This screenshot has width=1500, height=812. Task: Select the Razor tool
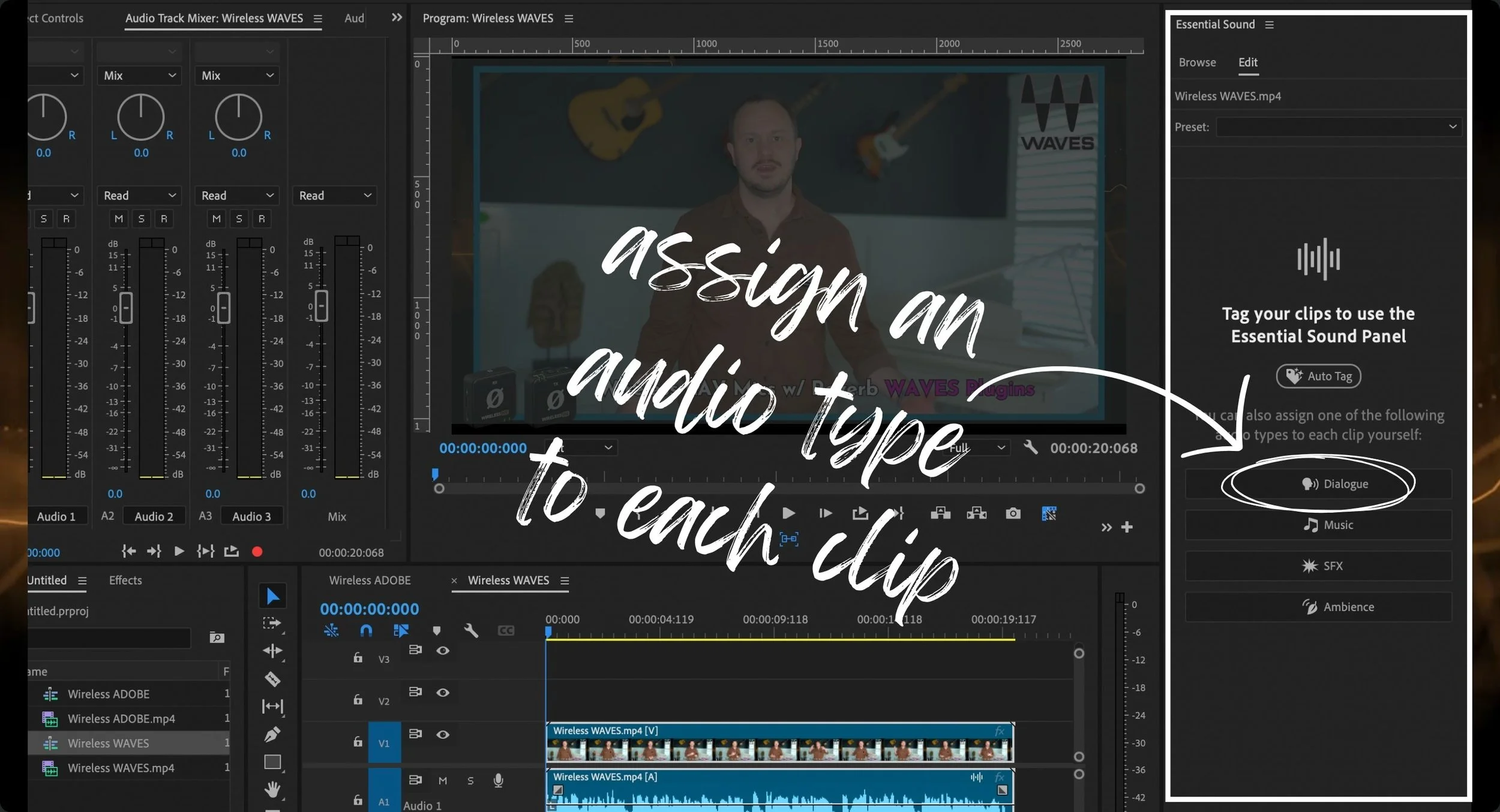point(272,679)
